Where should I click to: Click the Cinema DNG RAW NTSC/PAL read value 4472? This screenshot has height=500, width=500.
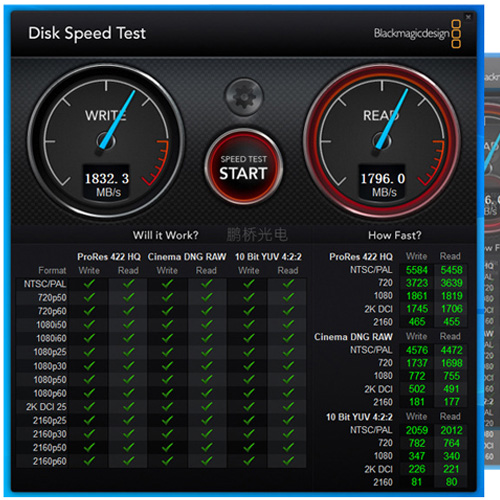[451, 350]
